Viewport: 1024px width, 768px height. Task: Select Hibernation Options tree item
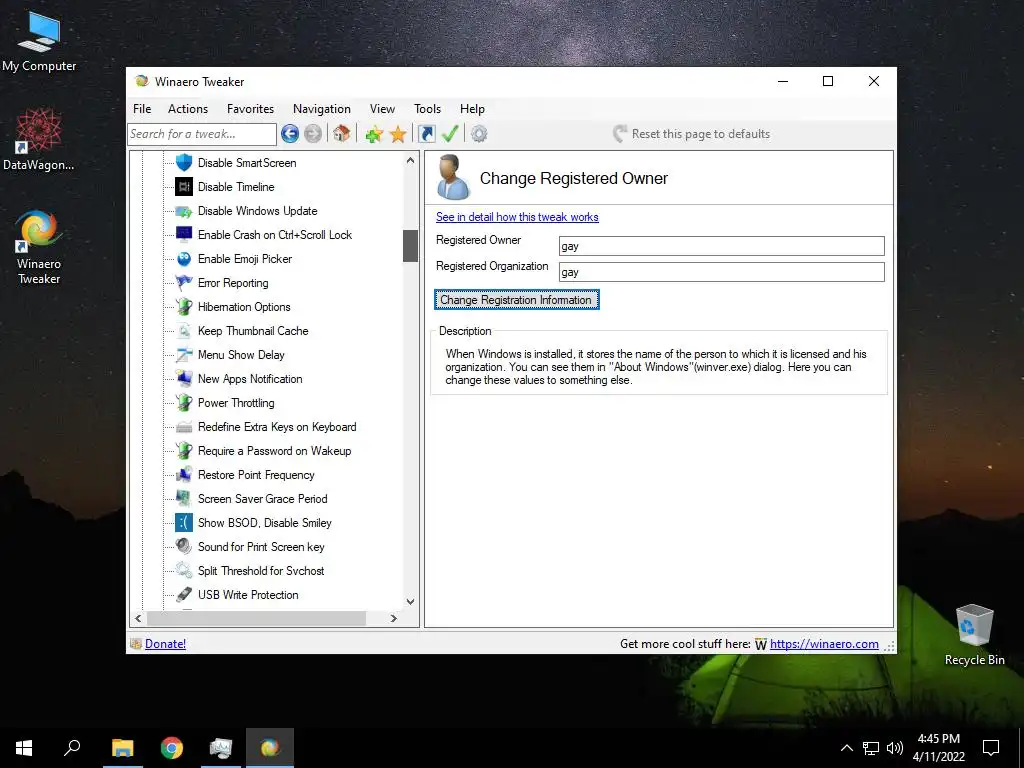(244, 307)
